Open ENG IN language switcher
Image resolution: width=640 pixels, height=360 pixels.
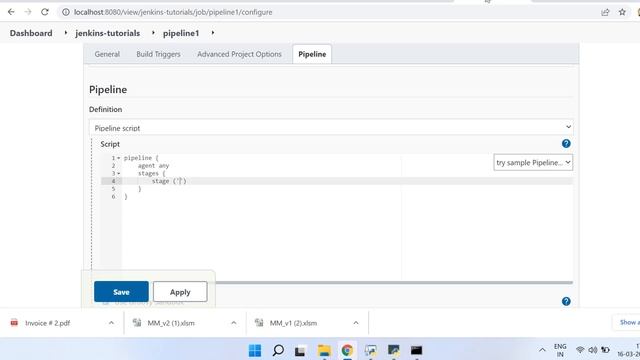[560, 350]
